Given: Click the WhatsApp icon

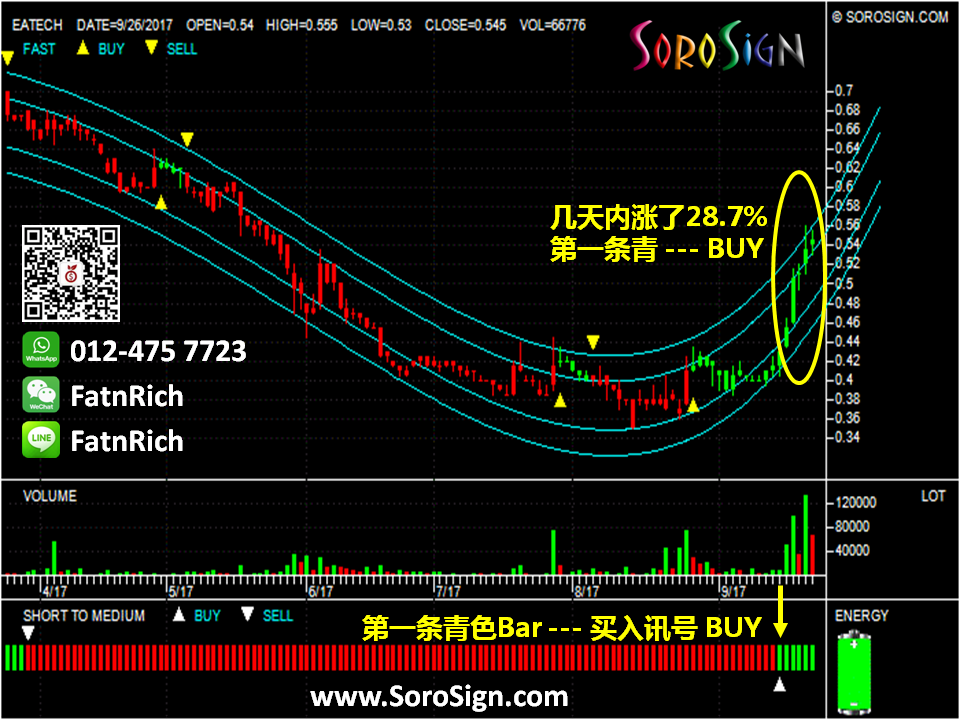Looking at the screenshot, I should (x=41, y=350).
